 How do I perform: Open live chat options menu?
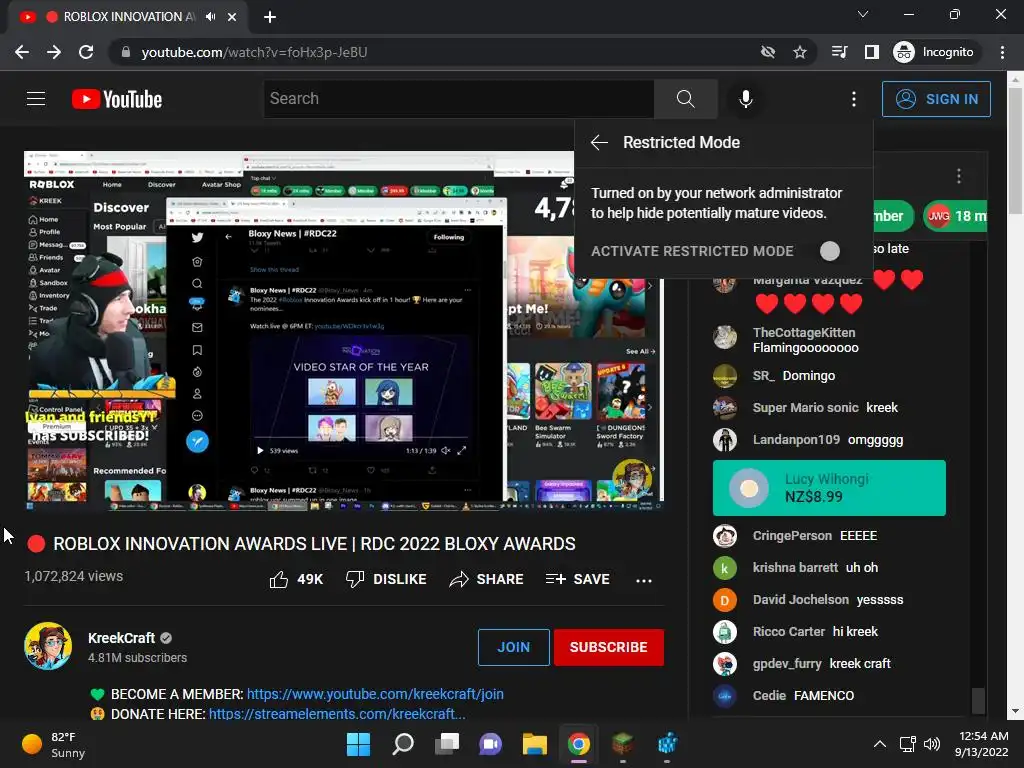(958, 176)
